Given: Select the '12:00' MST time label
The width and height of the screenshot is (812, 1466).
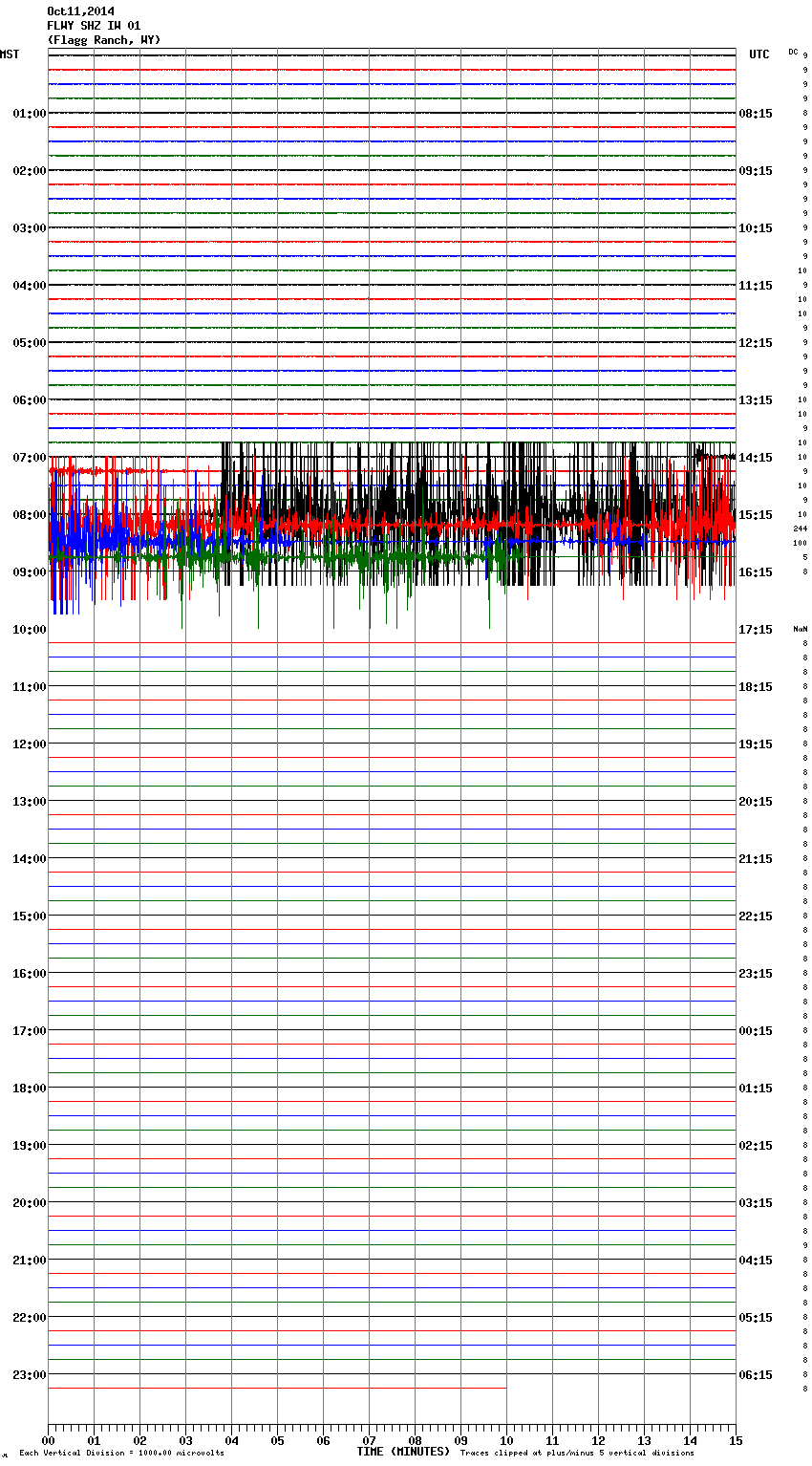Looking at the screenshot, I should click(30, 744).
